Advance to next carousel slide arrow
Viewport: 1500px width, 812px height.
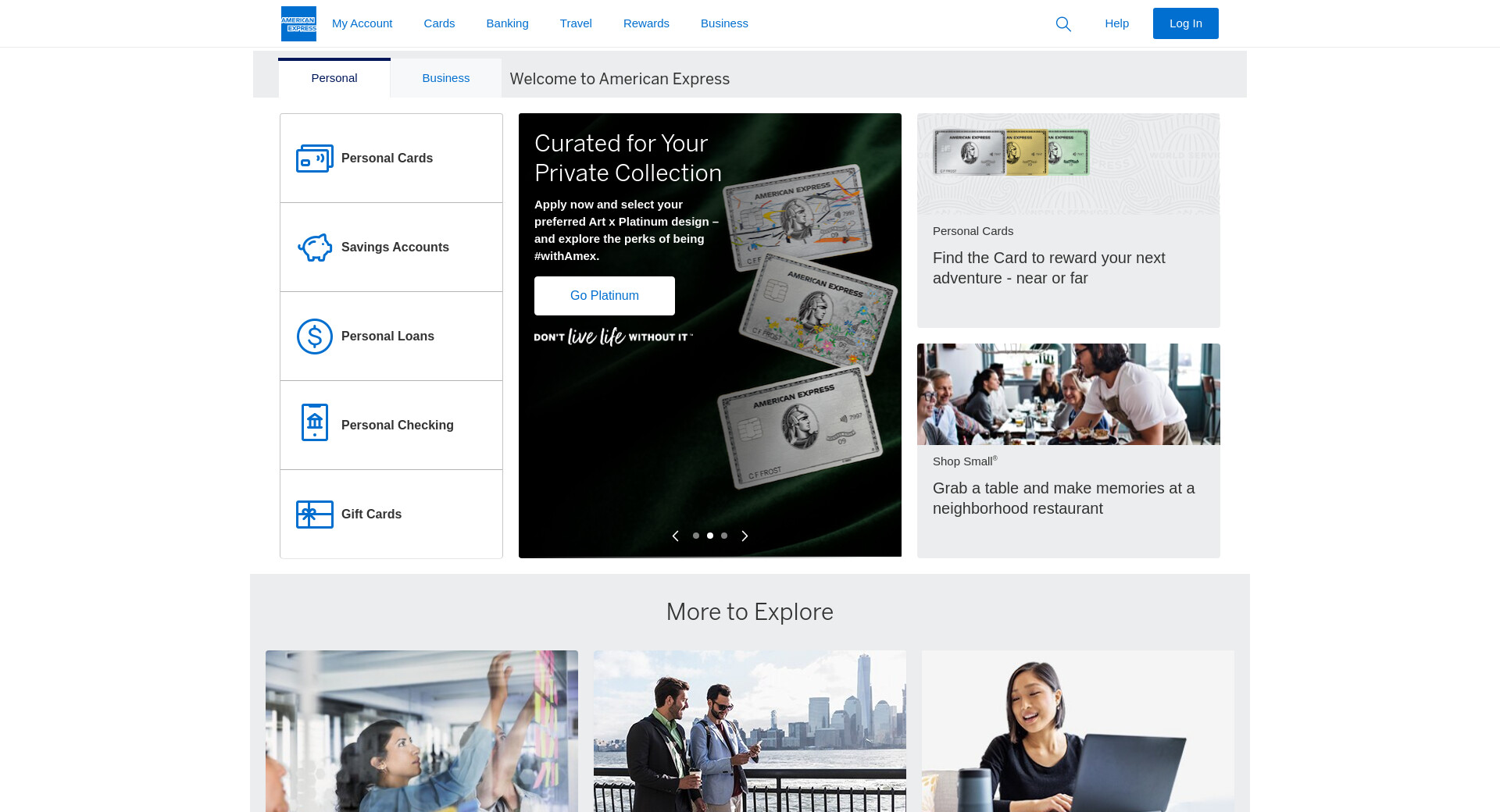(745, 536)
